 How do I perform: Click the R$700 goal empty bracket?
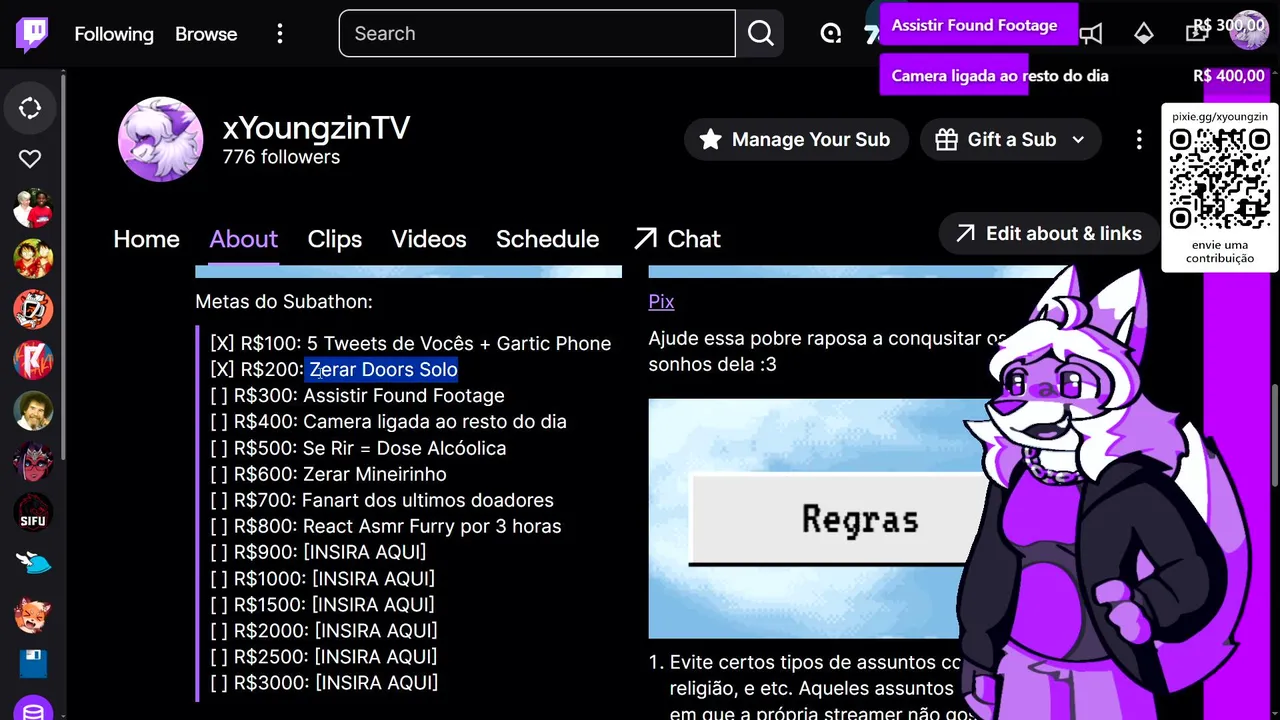pyautogui.click(x=219, y=500)
